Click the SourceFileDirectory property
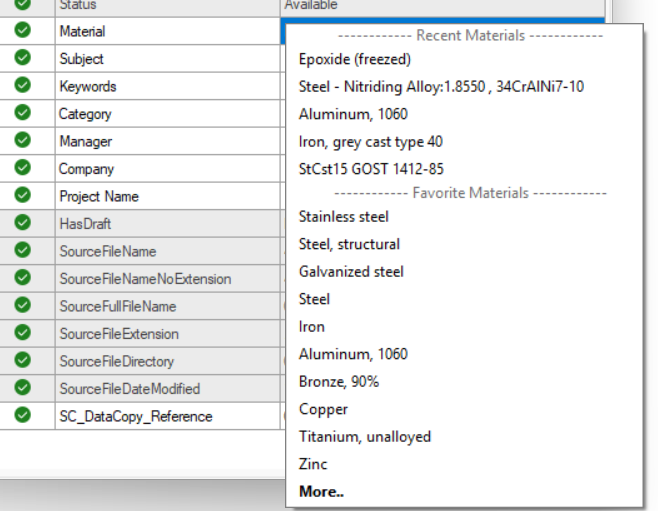Viewport: 658px width, 511px height. [x=117, y=361]
